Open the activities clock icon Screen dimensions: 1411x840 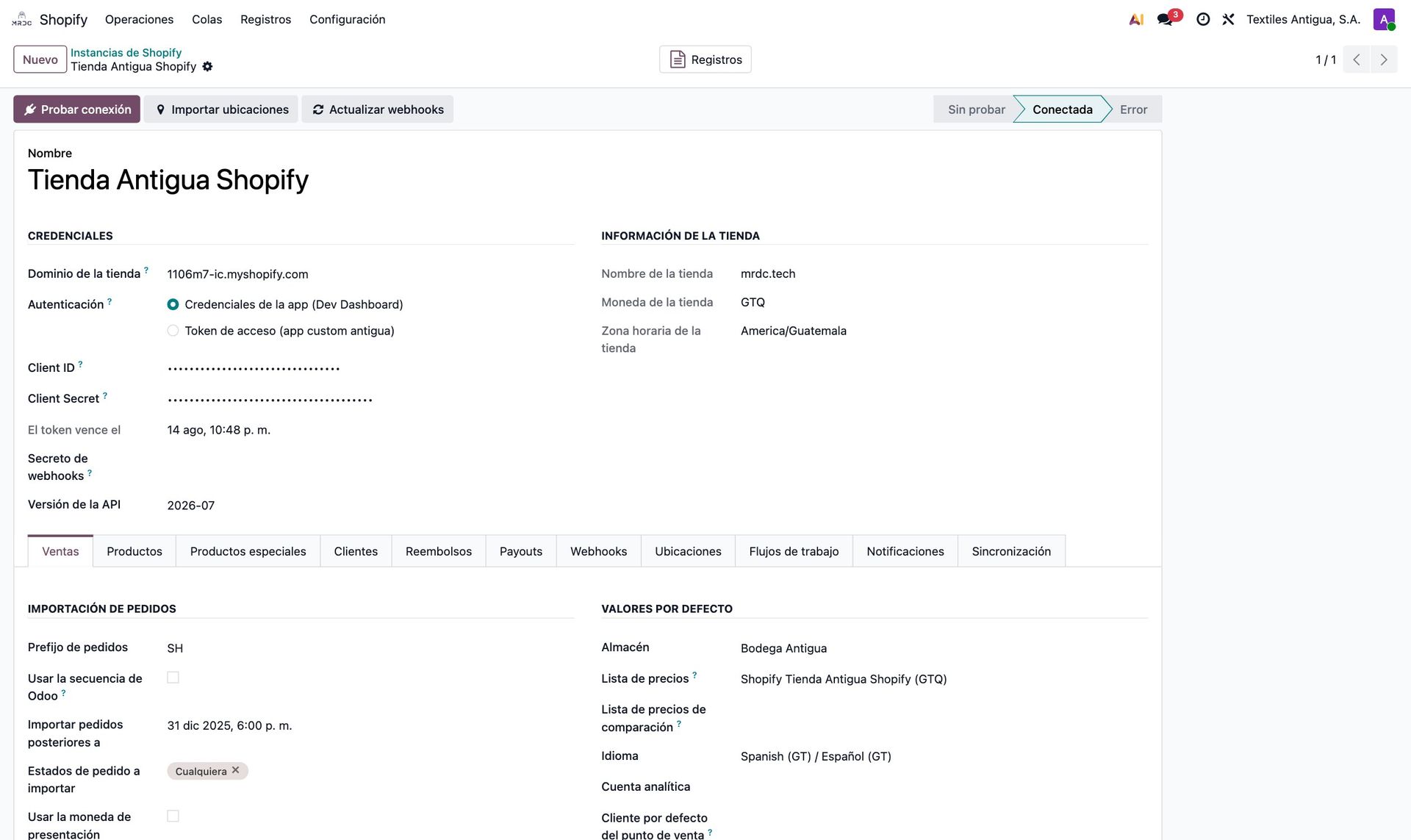tap(1203, 20)
